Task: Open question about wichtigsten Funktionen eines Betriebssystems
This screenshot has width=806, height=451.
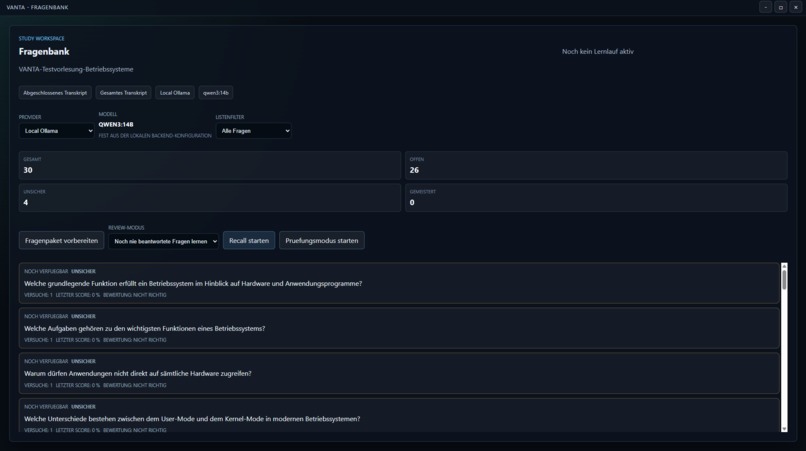Action: (x=399, y=328)
